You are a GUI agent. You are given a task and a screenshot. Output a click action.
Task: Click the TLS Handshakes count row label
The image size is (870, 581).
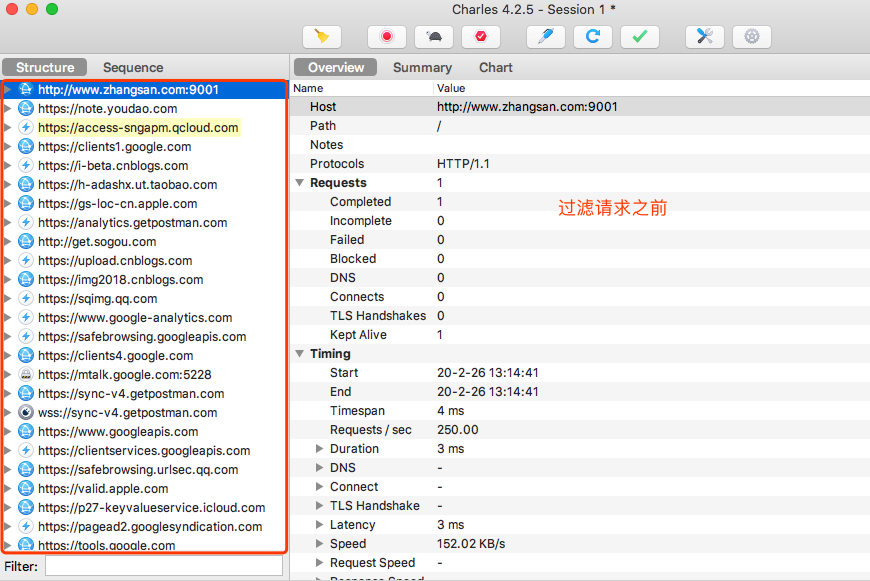pos(378,315)
